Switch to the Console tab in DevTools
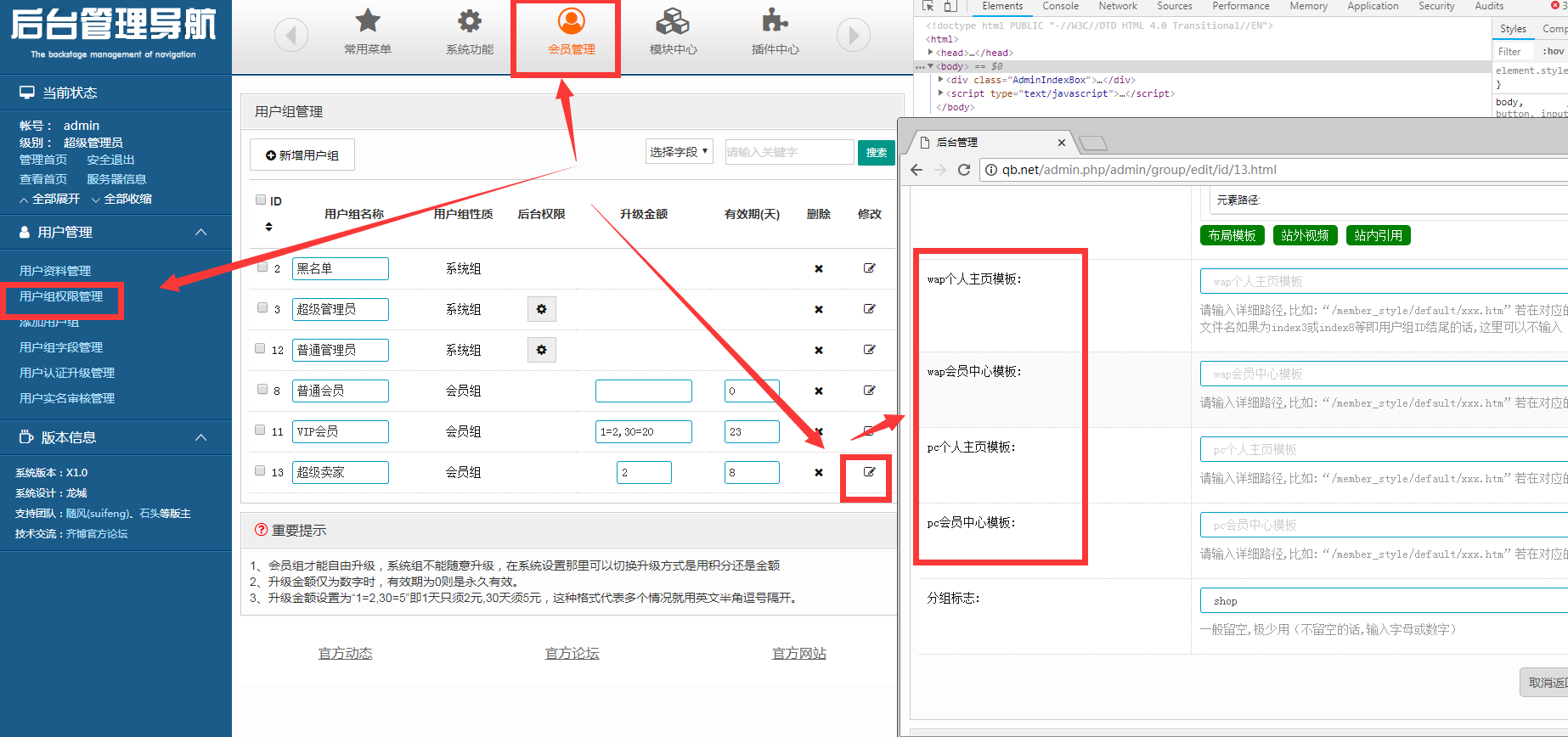 (x=1060, y=6)
